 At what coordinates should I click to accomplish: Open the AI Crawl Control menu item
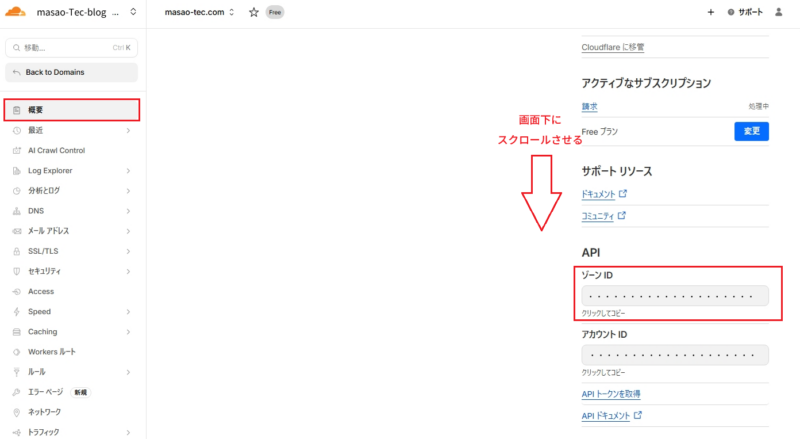71,151
